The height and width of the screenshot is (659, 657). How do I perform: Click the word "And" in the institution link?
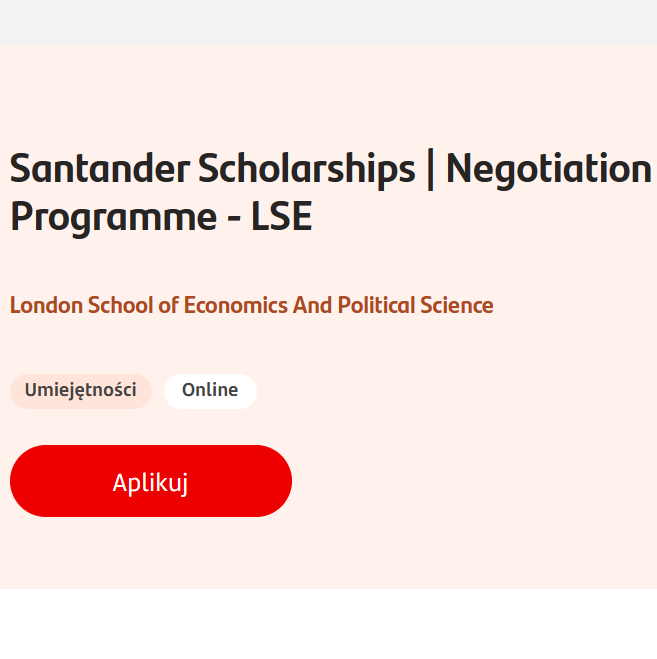pos(311,305)
